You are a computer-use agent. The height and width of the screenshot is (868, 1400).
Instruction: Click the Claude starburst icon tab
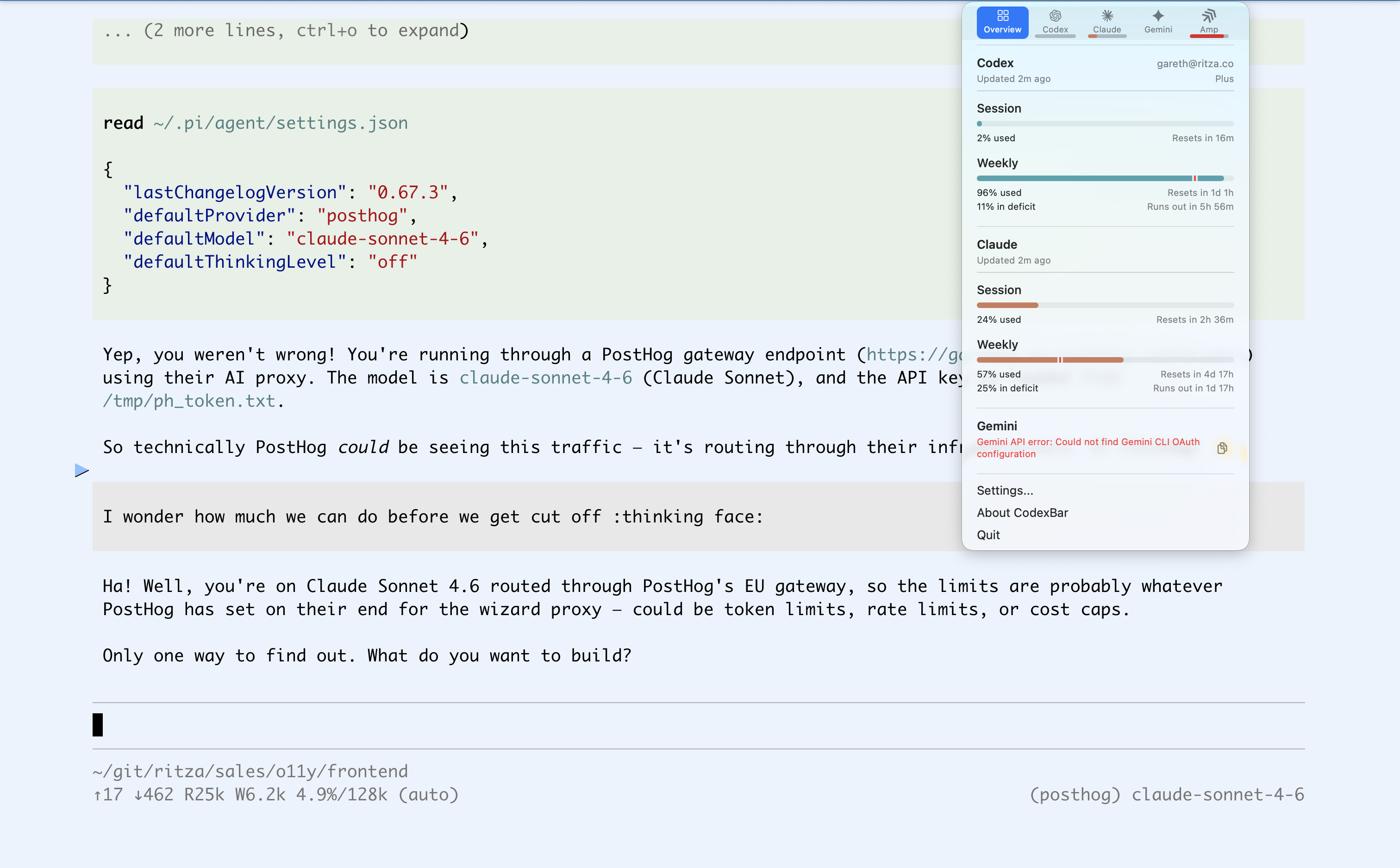point(1107,15)
